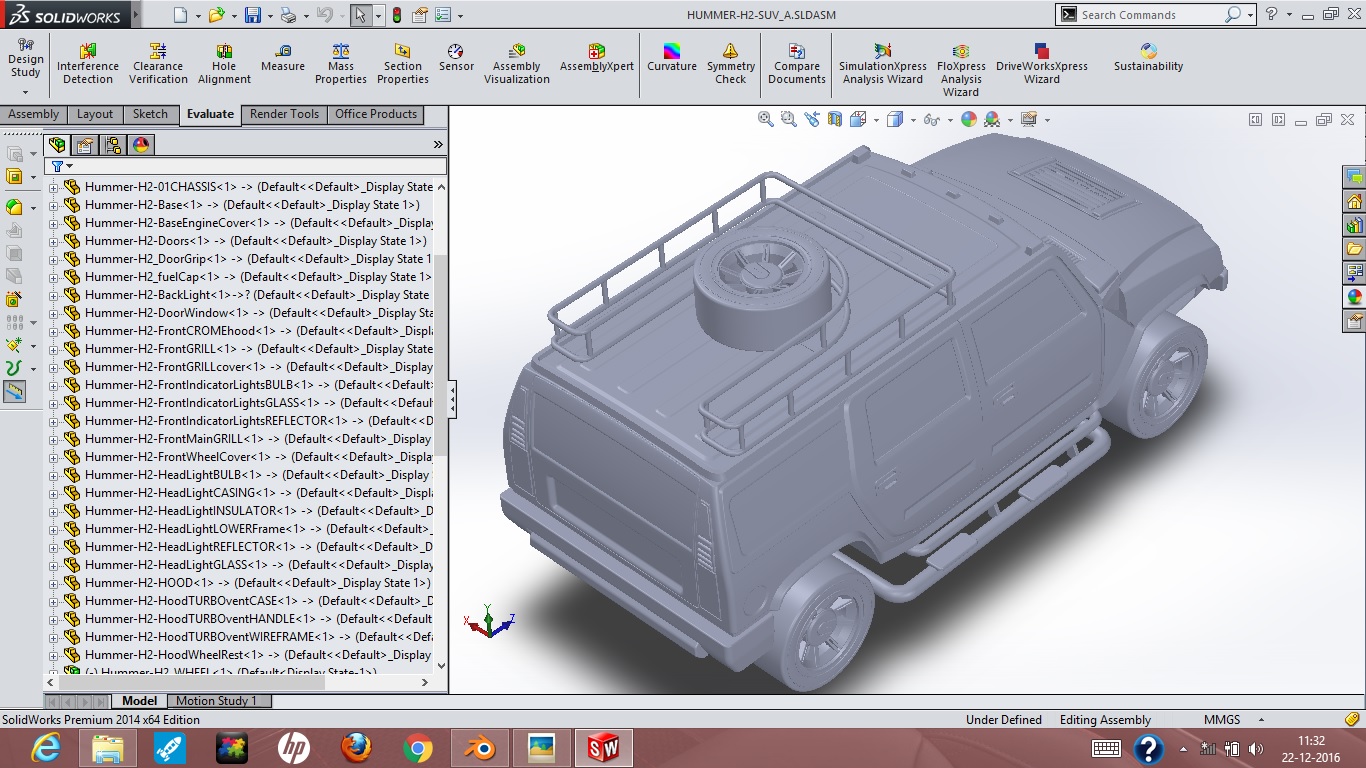Open the Office Products tab

(376, 114)
